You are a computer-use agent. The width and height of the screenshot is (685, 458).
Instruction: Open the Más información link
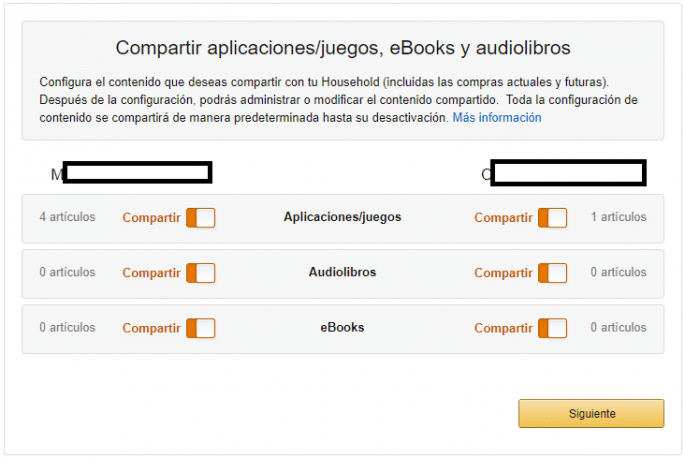coord(497,118)
